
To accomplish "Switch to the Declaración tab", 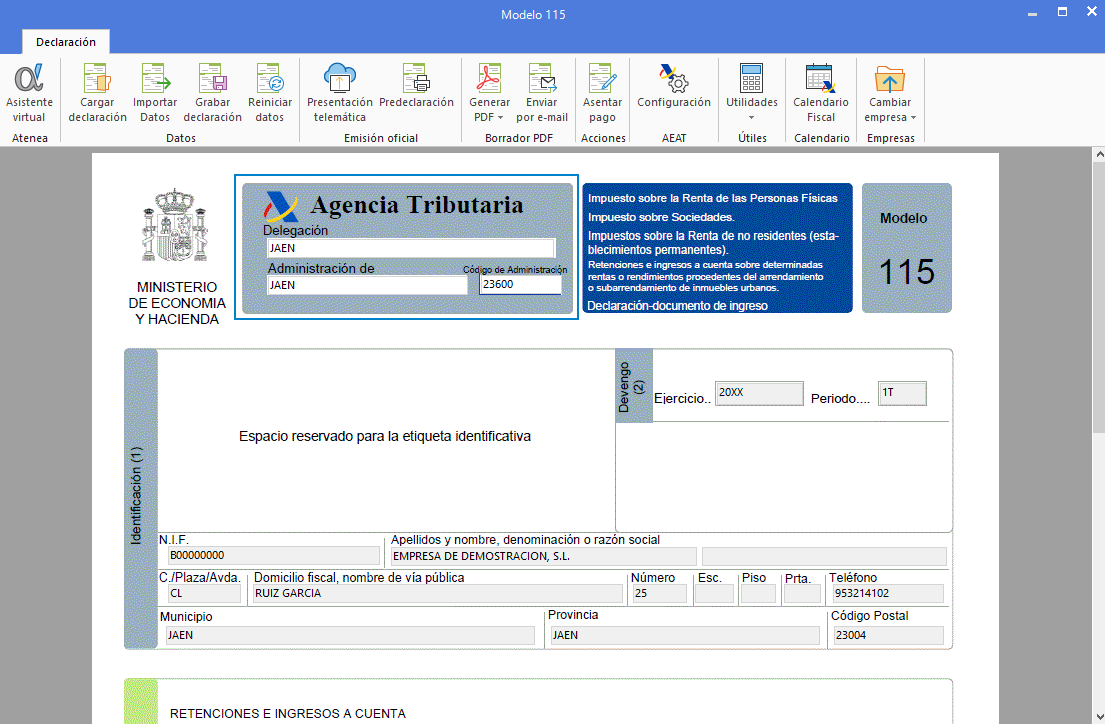I will tap(65, 42).
